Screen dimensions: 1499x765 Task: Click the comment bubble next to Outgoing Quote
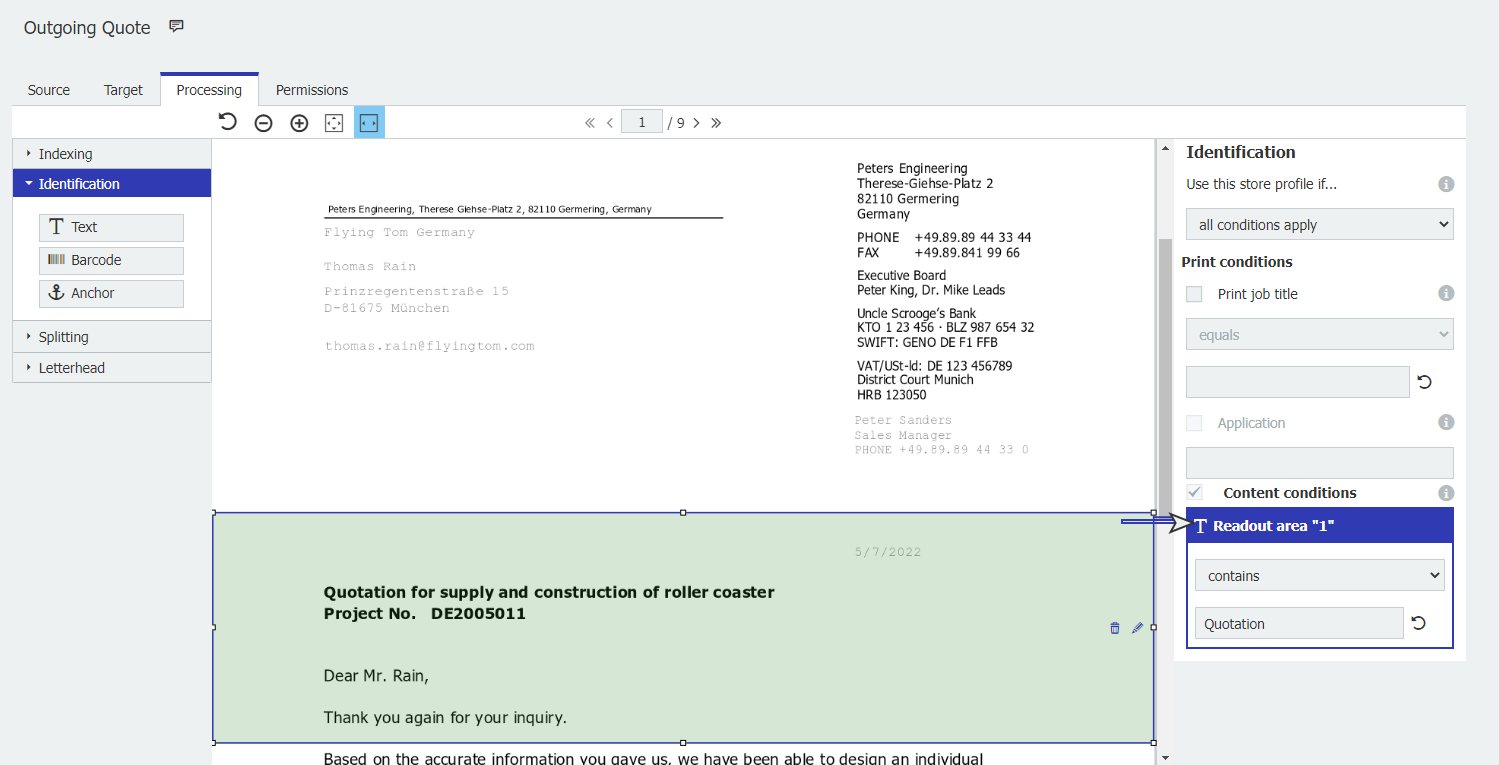click(x=176, y=26)
